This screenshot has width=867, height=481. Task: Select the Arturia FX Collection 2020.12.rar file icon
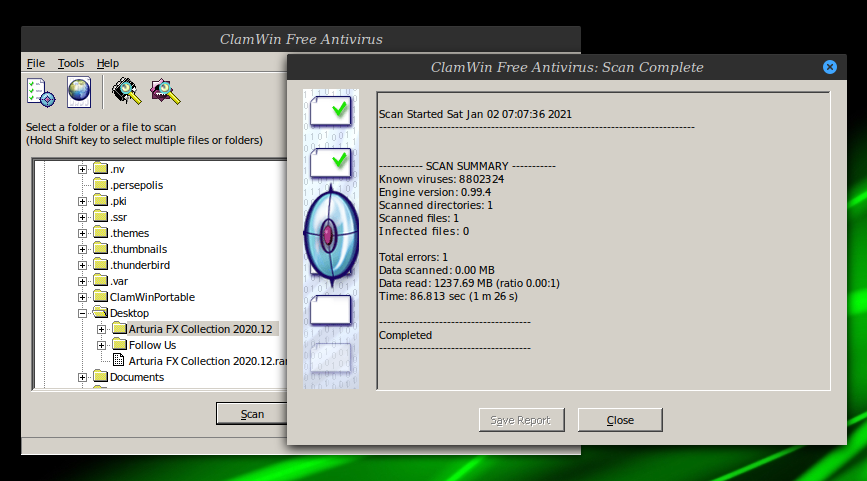(118, 360)
